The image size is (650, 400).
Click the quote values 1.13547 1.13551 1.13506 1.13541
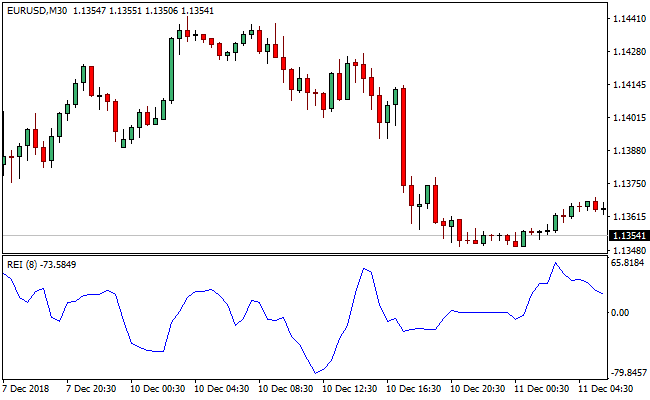143,11
